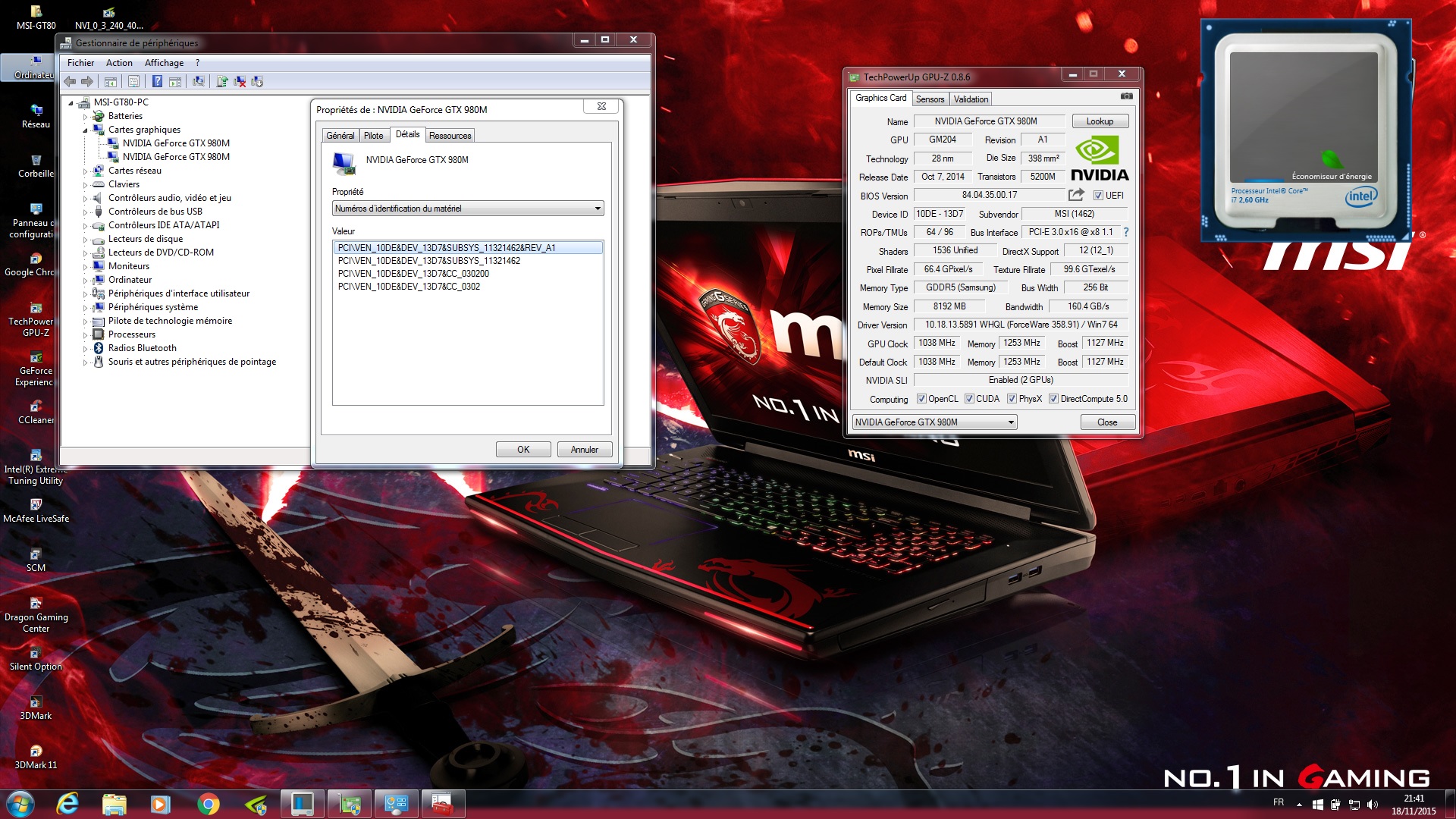
Task: Click GPU-Z screenshot camera icon
Action: 1126,96
